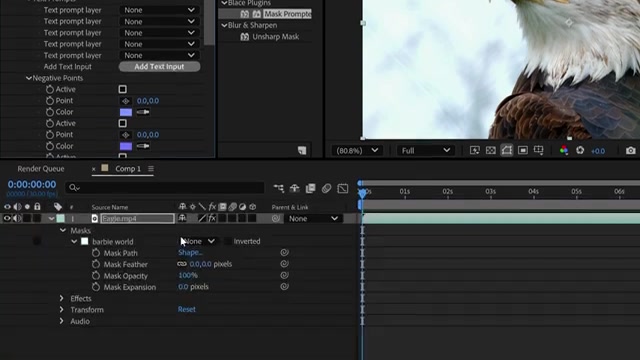Image resolution: width=640 pixels, height=360 pixels.
Task: Click stopwatch next to Mask Feather
Action: [x=96, y=264]
